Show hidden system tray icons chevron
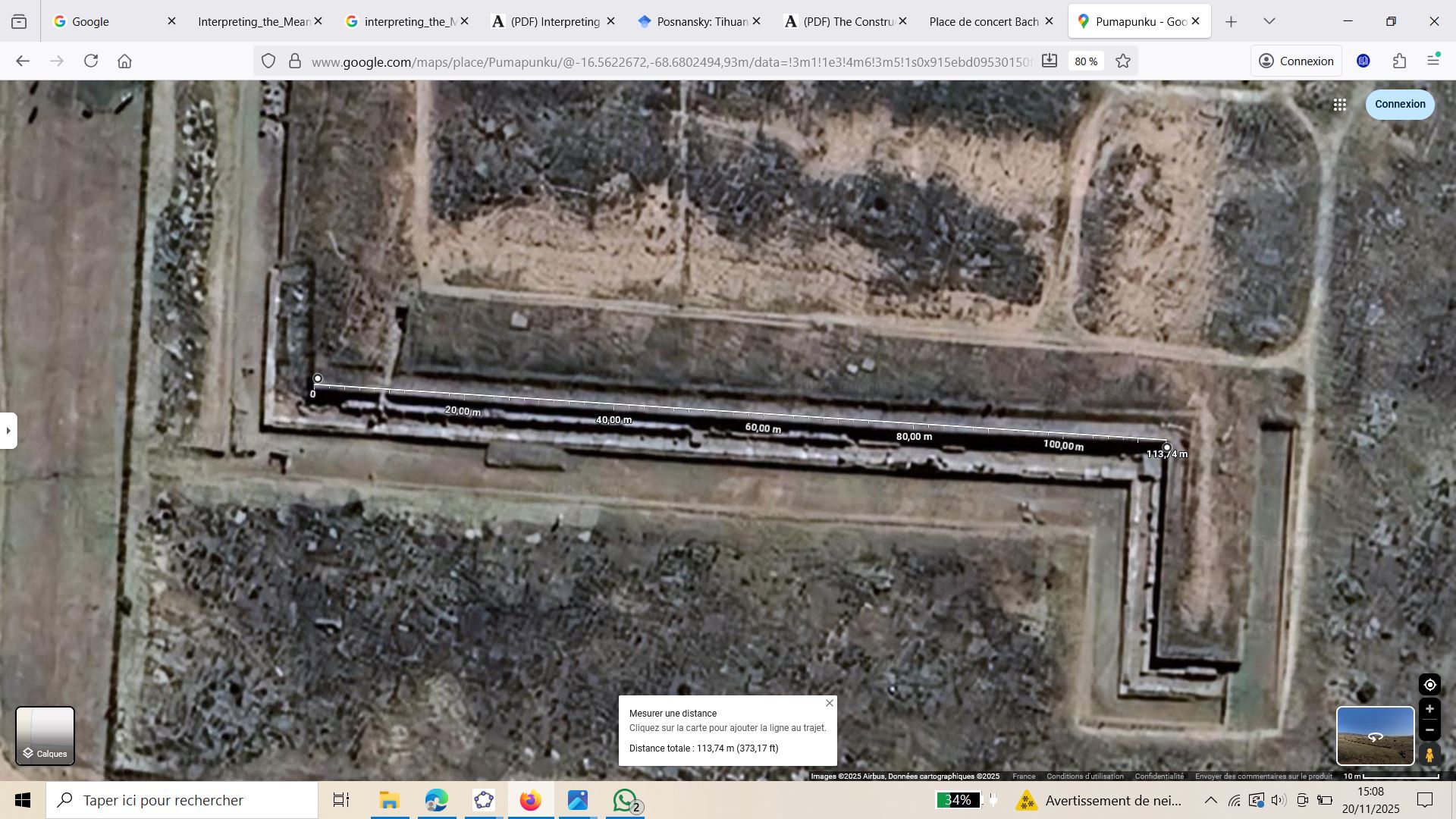 coord(1210,800)
